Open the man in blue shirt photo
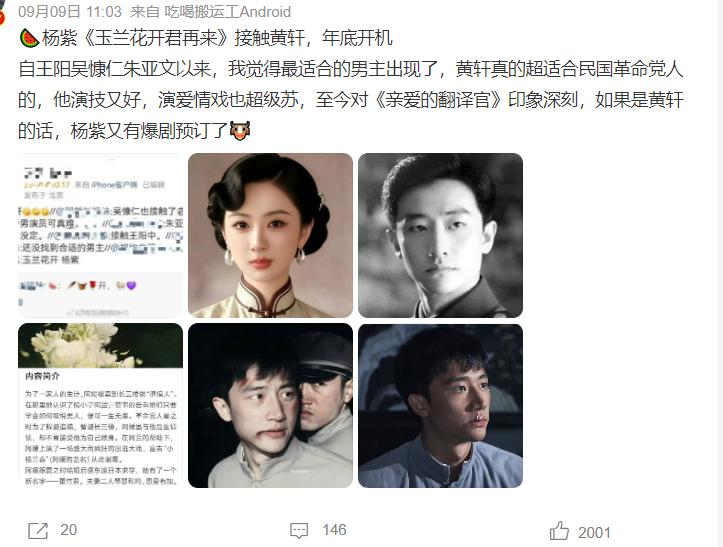Viewport: 723px width, 547px height. 440,405
